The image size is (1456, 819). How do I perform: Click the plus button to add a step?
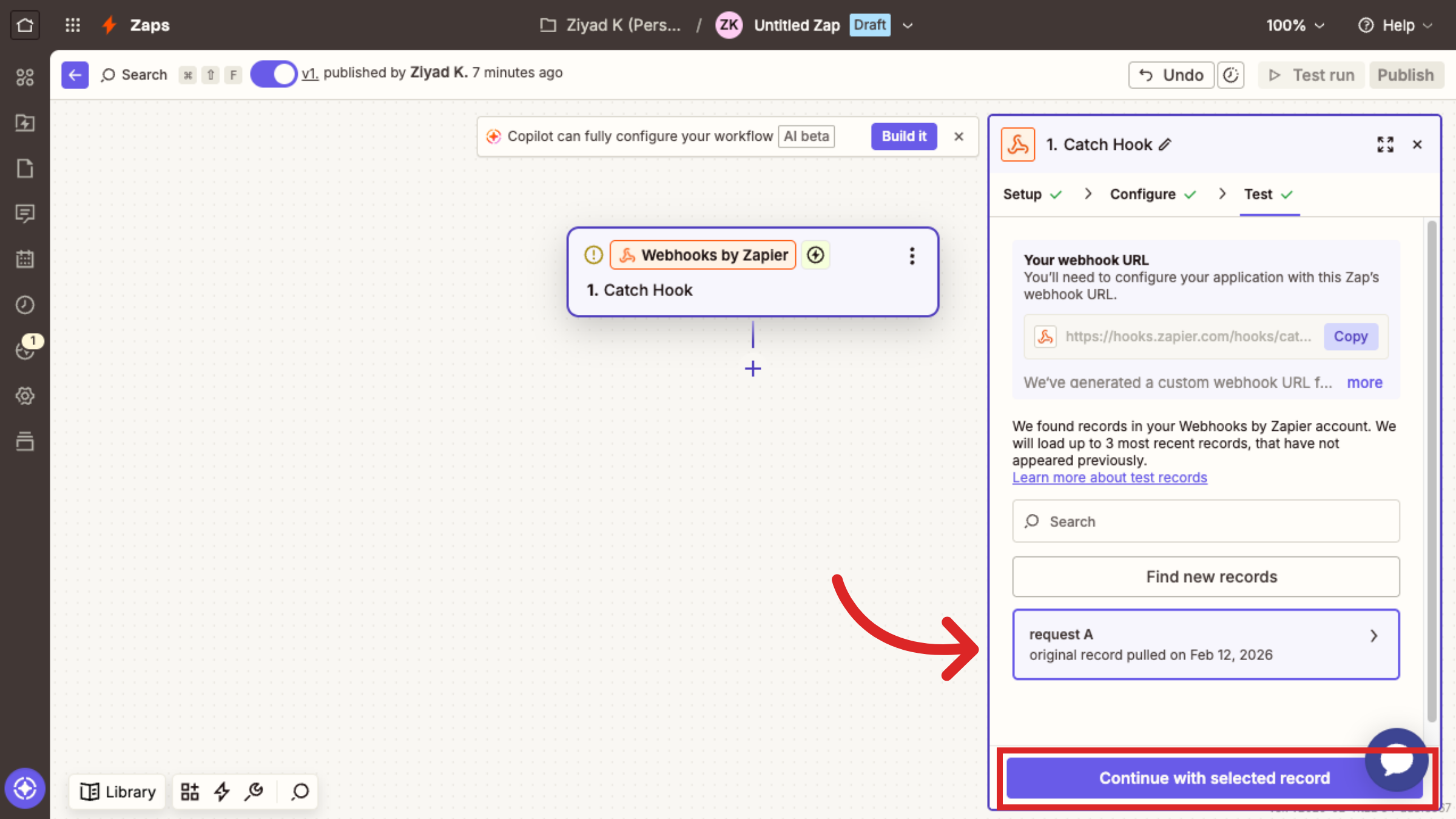click(753, 368)
